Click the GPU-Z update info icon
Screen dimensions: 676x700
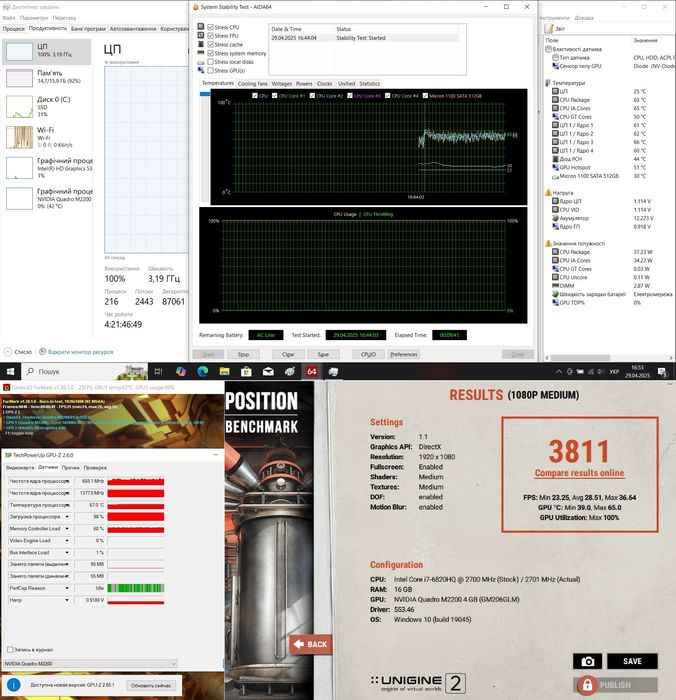(x=13, y=684)
